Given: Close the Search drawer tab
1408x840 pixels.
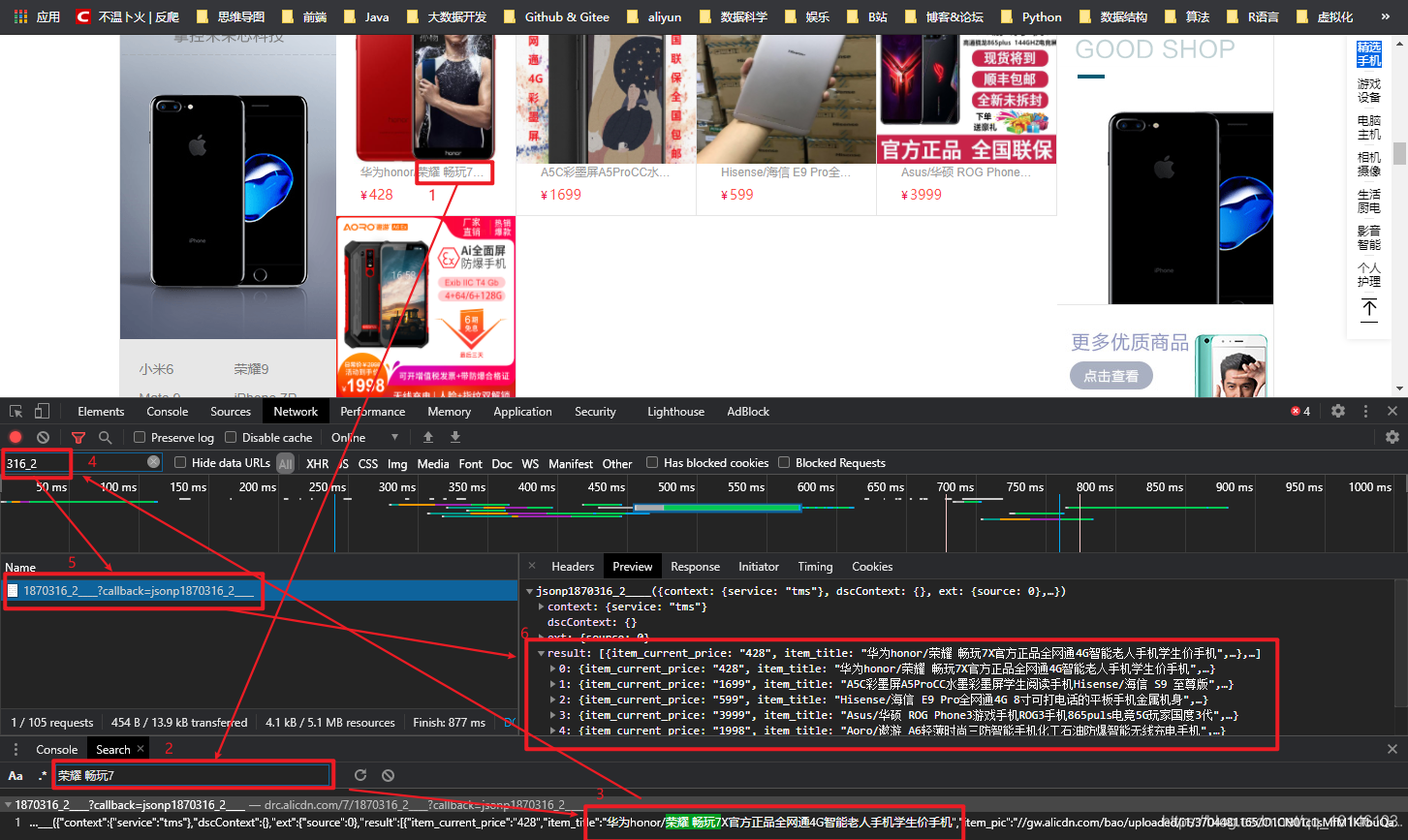Looking at the screenshot, I should tap(141, 749).
